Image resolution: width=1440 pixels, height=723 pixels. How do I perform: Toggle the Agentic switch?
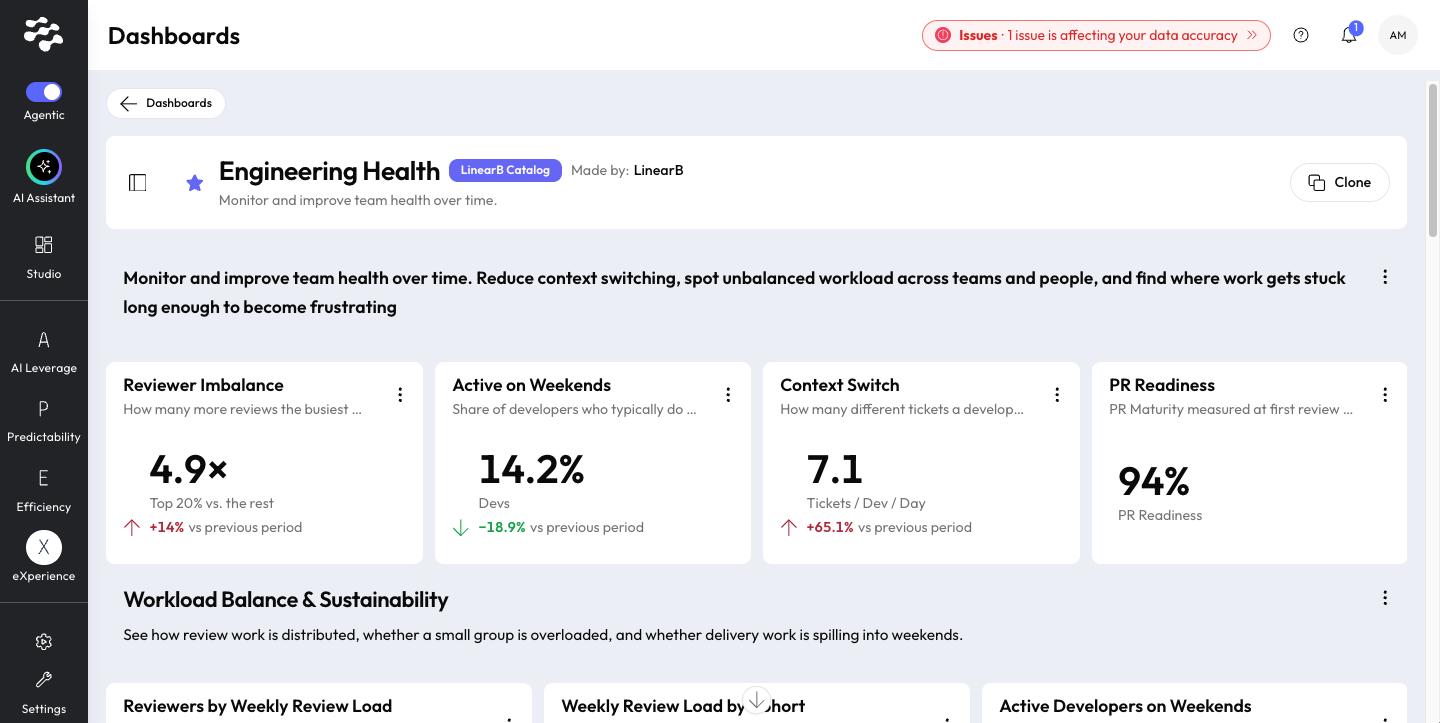44,92
